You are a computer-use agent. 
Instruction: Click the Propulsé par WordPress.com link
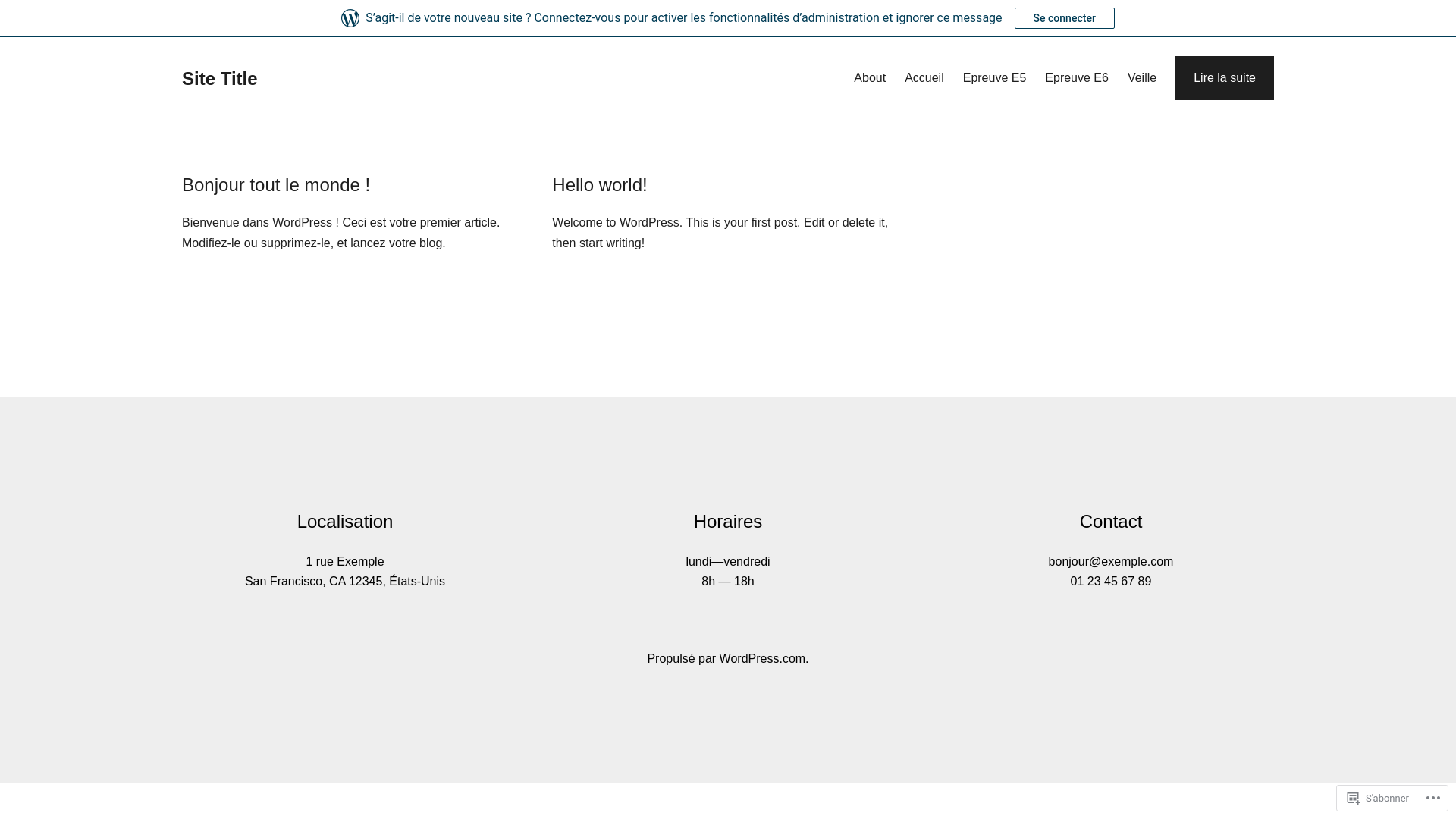(727, 658)
